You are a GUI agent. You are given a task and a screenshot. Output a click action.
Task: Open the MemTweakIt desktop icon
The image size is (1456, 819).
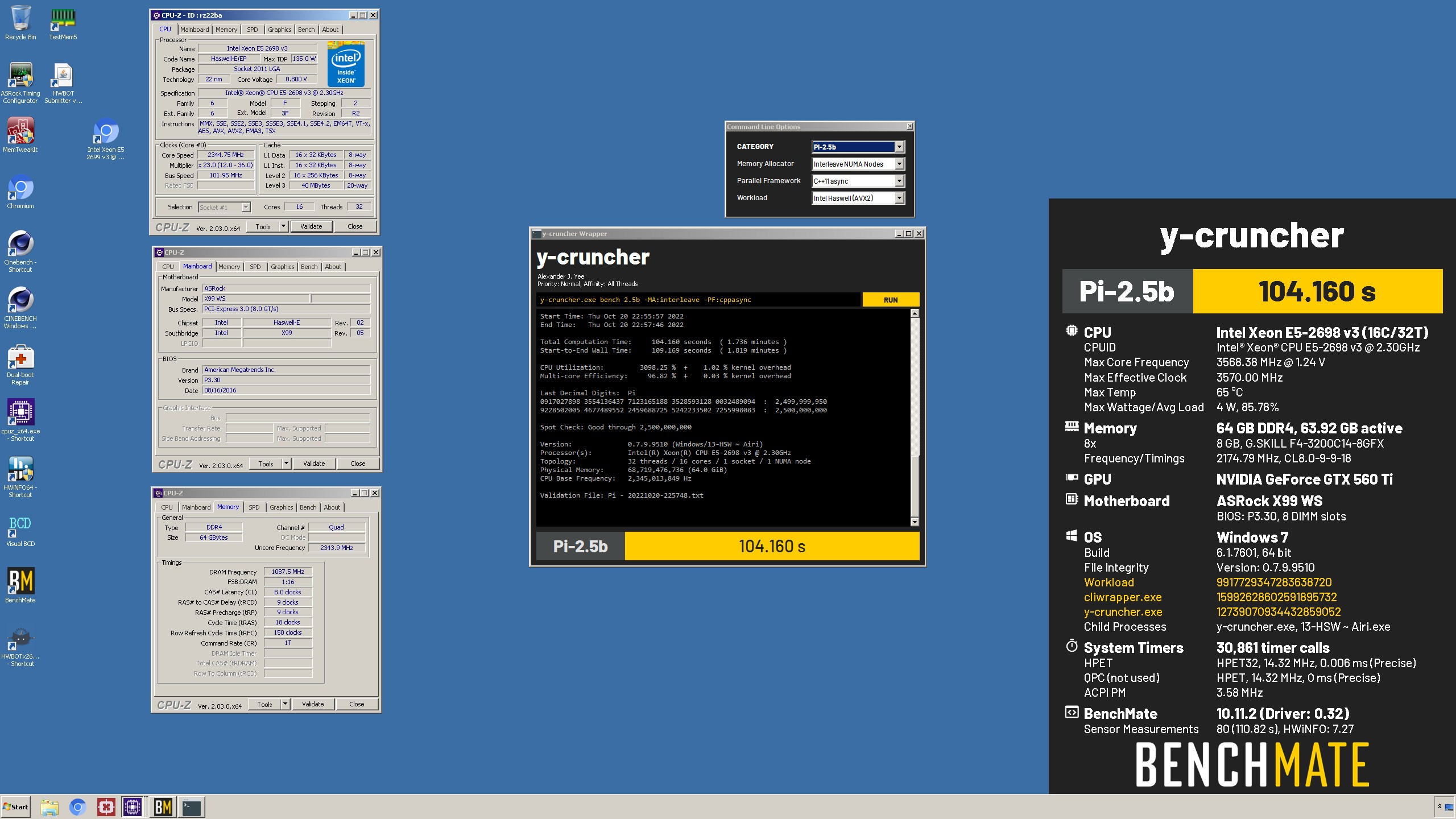tap(20, 135)
